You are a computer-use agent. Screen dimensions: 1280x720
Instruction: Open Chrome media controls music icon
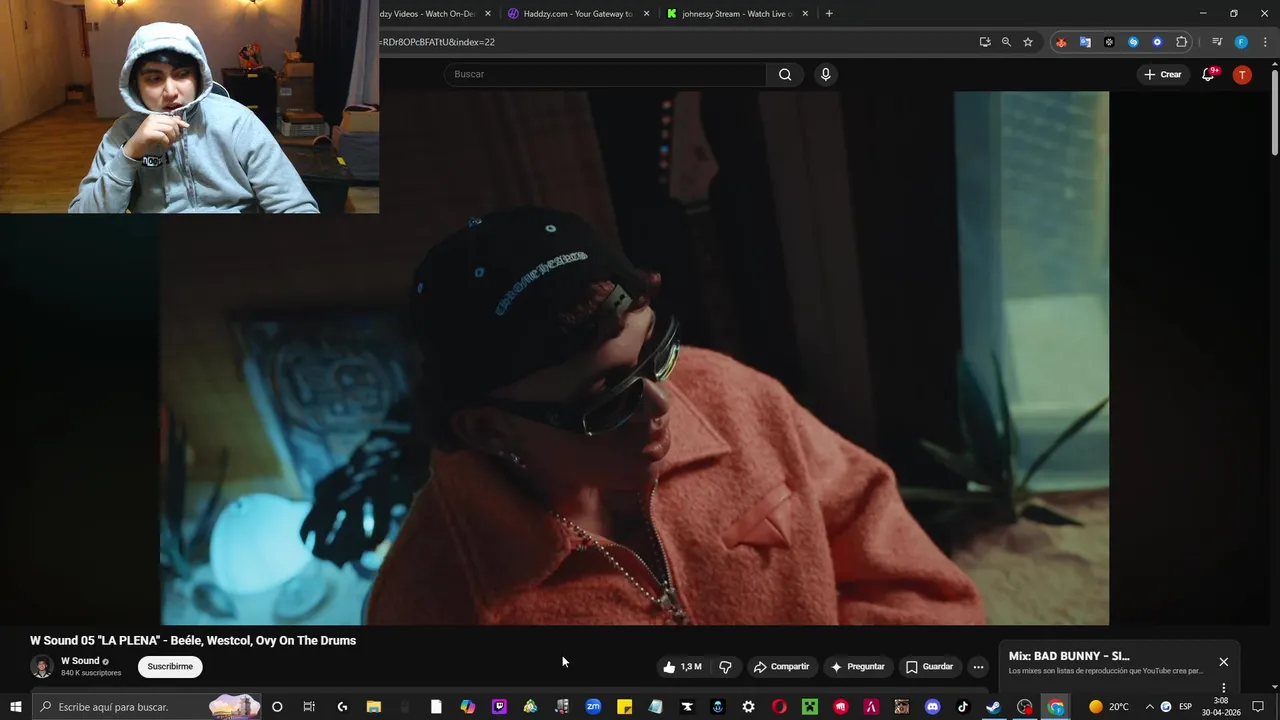[x=1217, y=42]
